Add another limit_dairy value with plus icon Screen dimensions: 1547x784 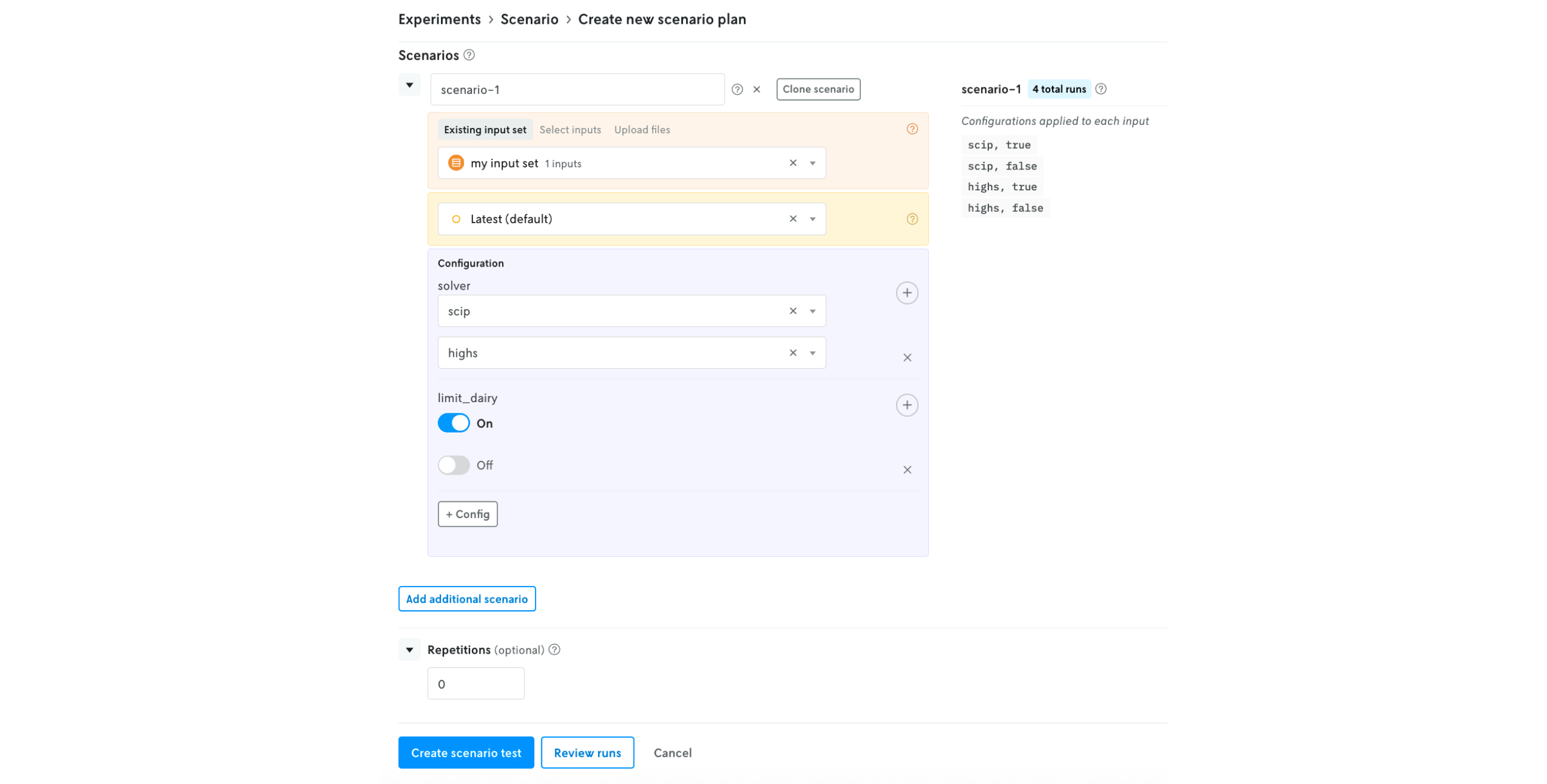point(907,405)
